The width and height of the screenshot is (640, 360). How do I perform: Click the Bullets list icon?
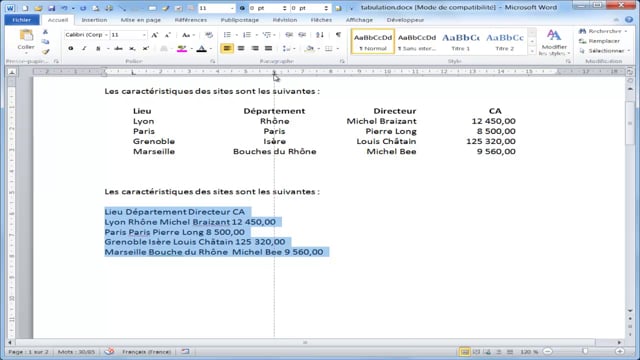pyautogui.click(x=227, y=35)
